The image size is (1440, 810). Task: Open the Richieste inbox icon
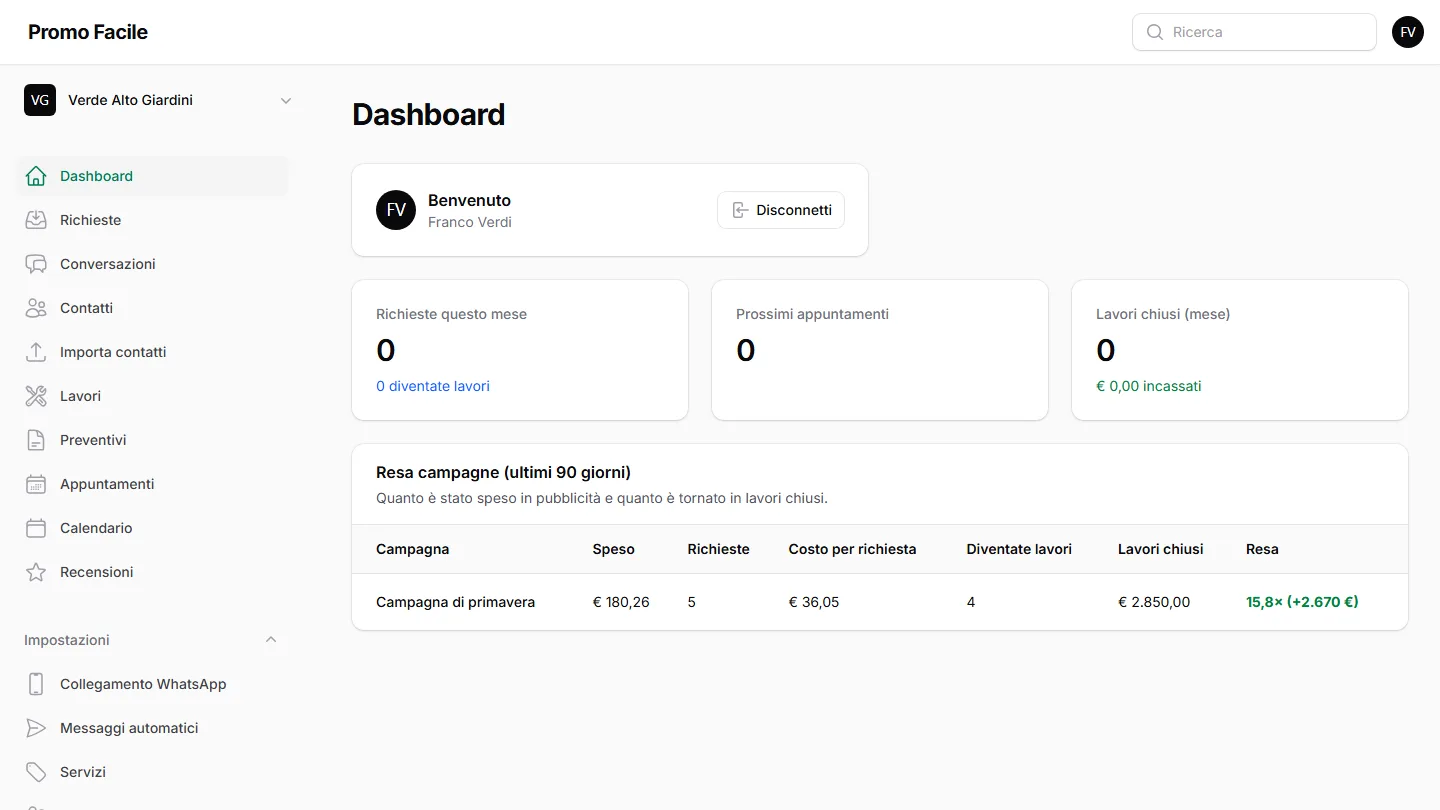(x=36, y=220)
